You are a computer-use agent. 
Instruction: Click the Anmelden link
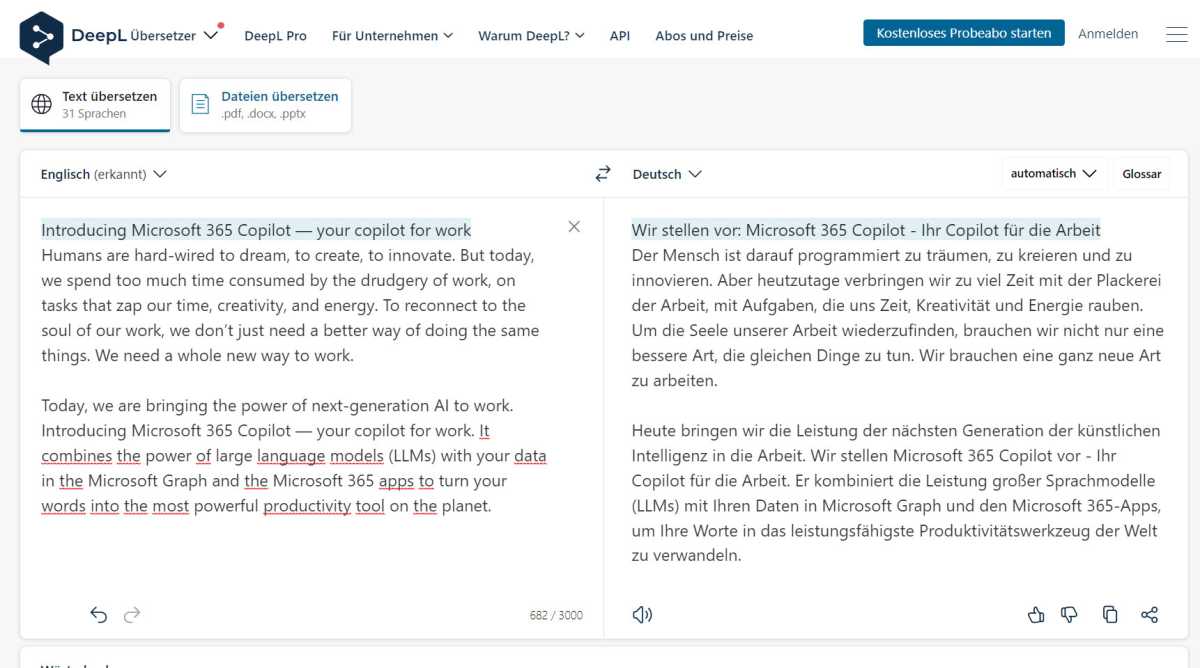[x=1108, y=33]
